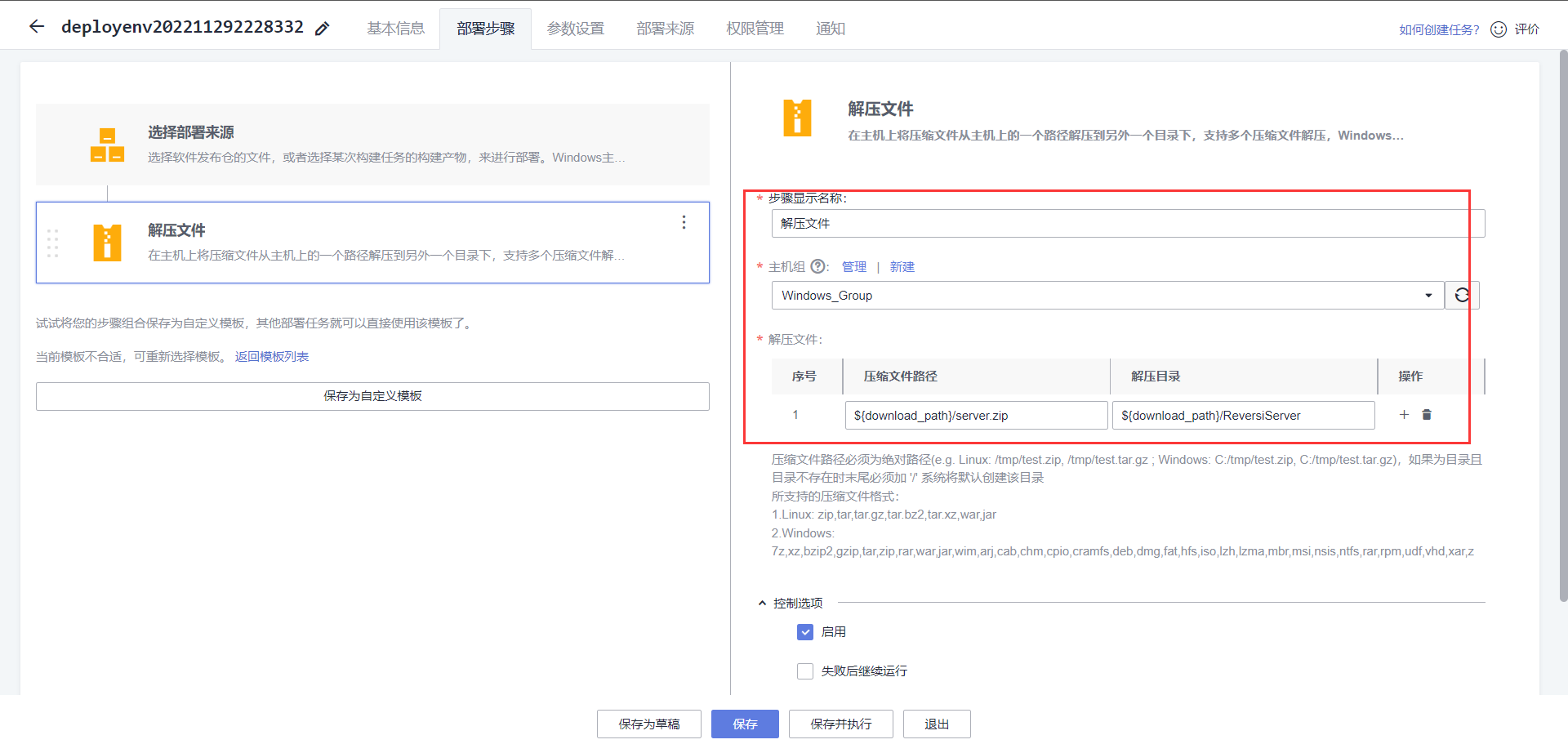This screenshot has width=1568, height=753.
Task: Open the three-dot menu on the 解压文件 step
Action: (x=684, y=221)
